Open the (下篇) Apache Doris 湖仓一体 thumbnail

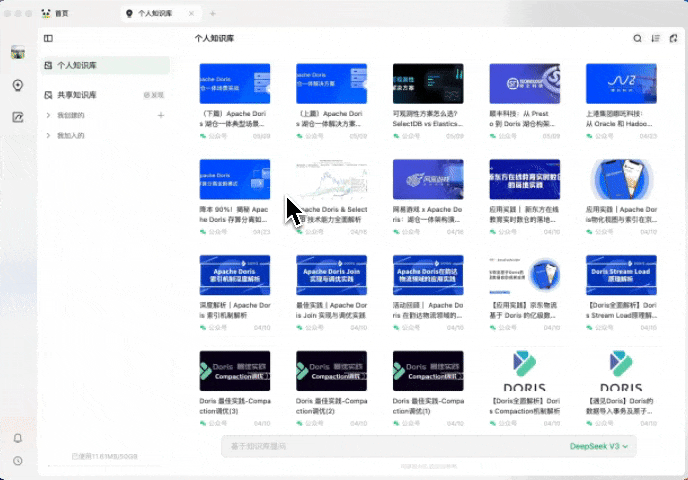(235, 83)
